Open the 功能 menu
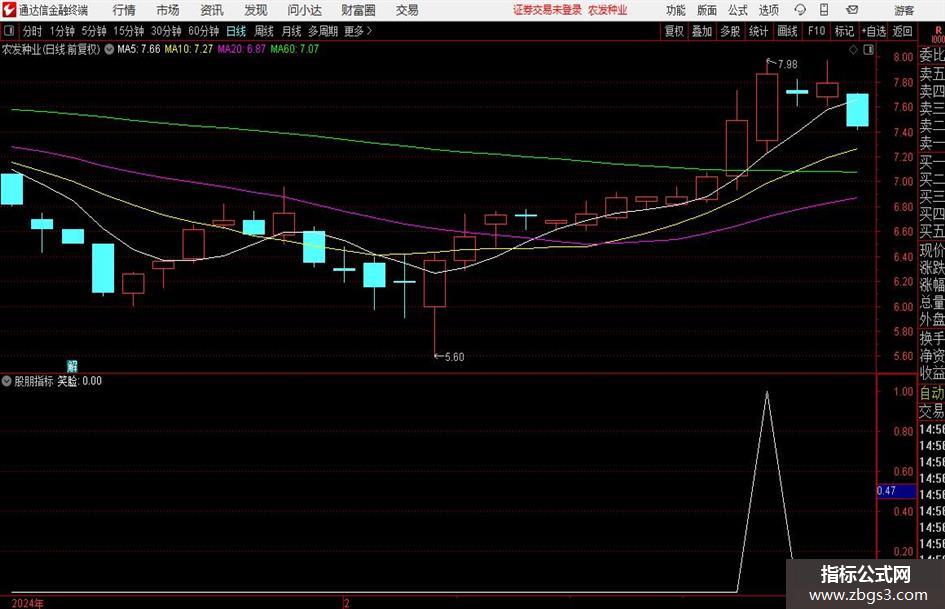Screen dimensions: 945x609 676,10
